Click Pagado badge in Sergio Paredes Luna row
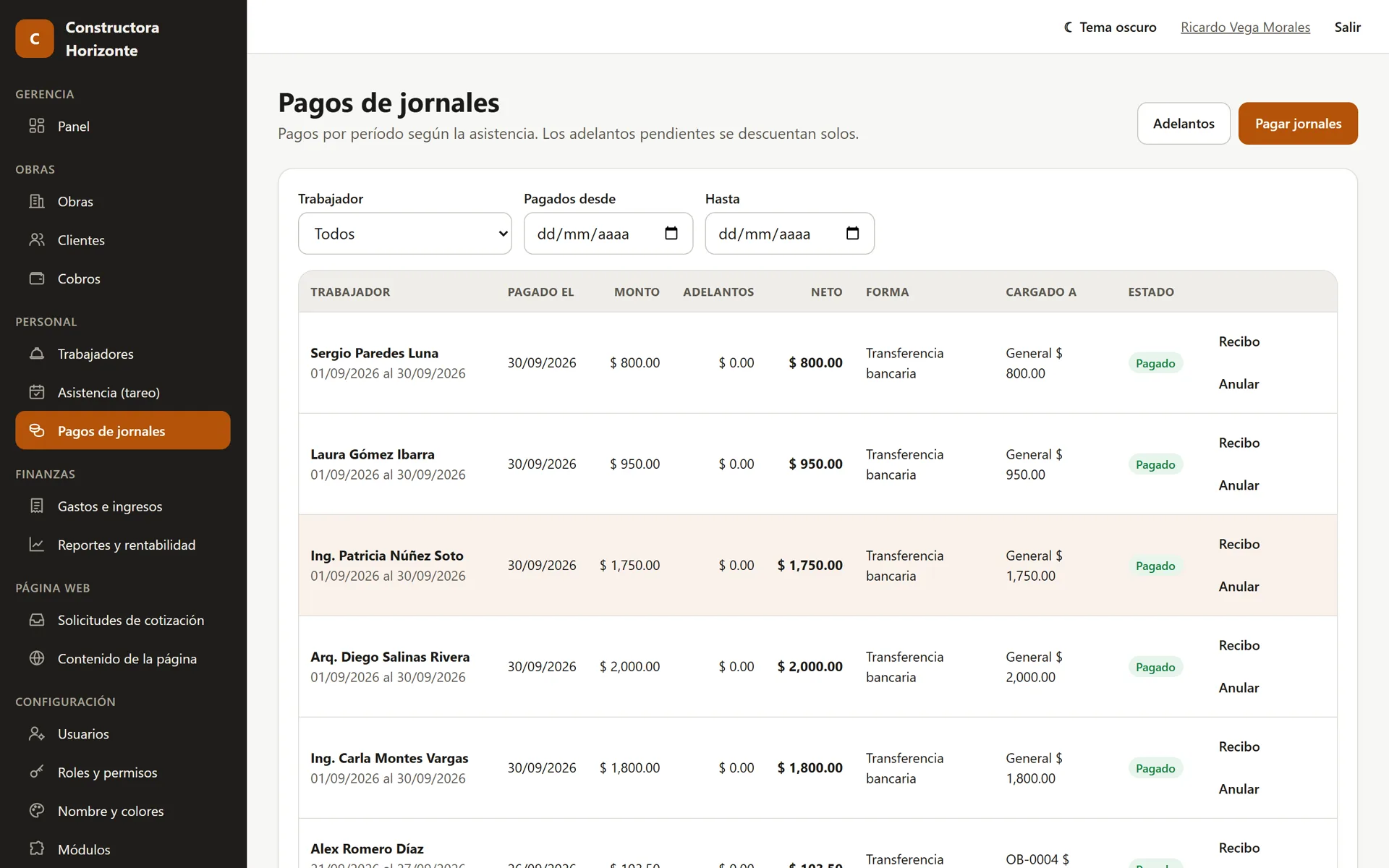 coord(1155,363)
